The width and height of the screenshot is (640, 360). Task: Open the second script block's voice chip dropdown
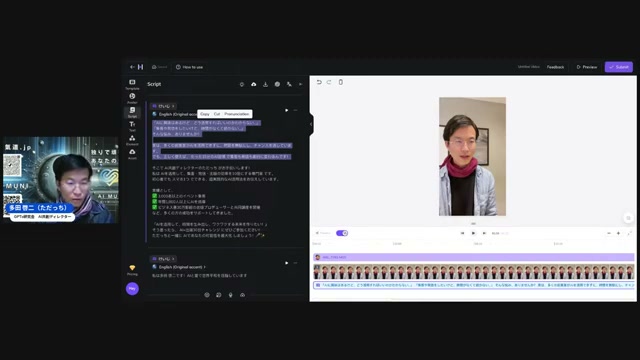click(164, 259)
